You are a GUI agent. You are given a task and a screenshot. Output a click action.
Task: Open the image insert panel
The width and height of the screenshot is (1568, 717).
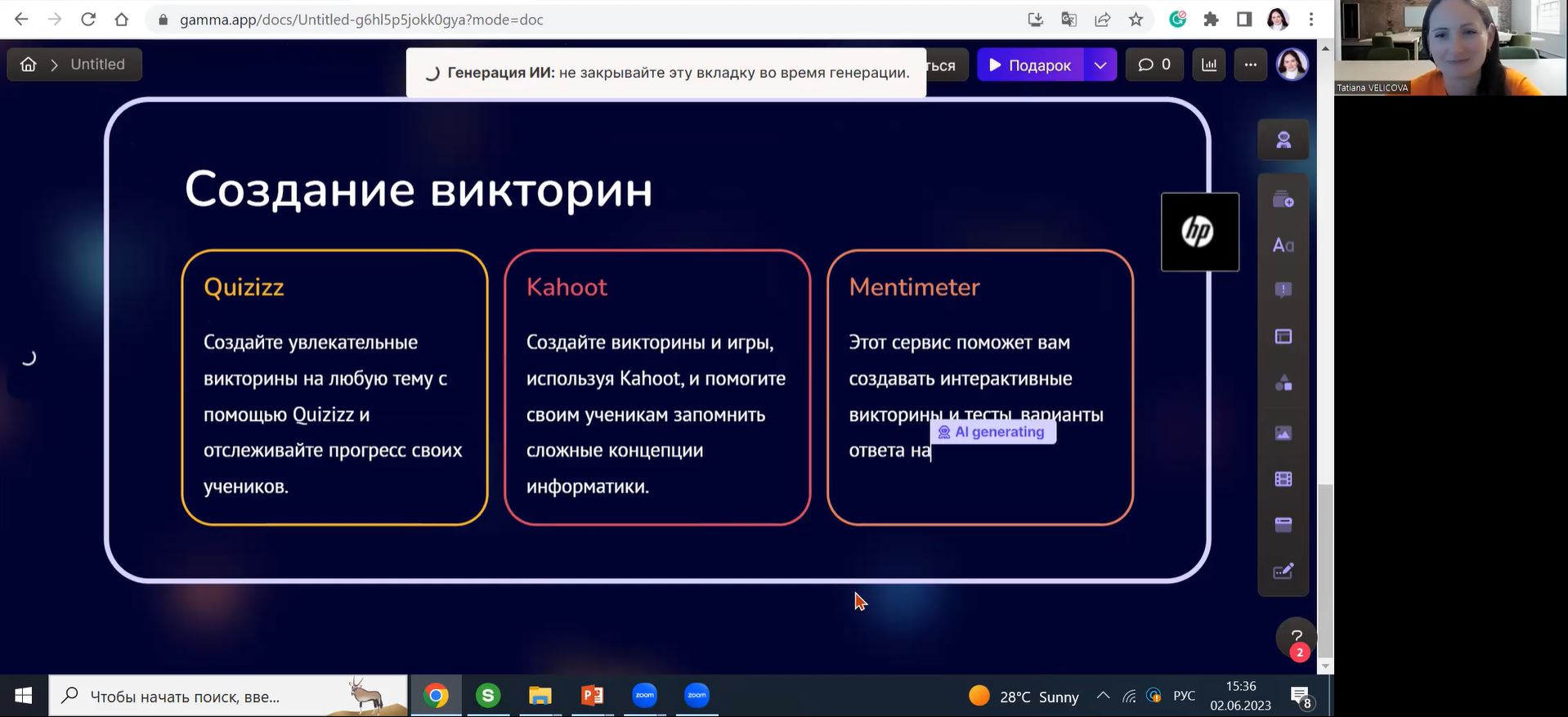[x=1283, y=433]
